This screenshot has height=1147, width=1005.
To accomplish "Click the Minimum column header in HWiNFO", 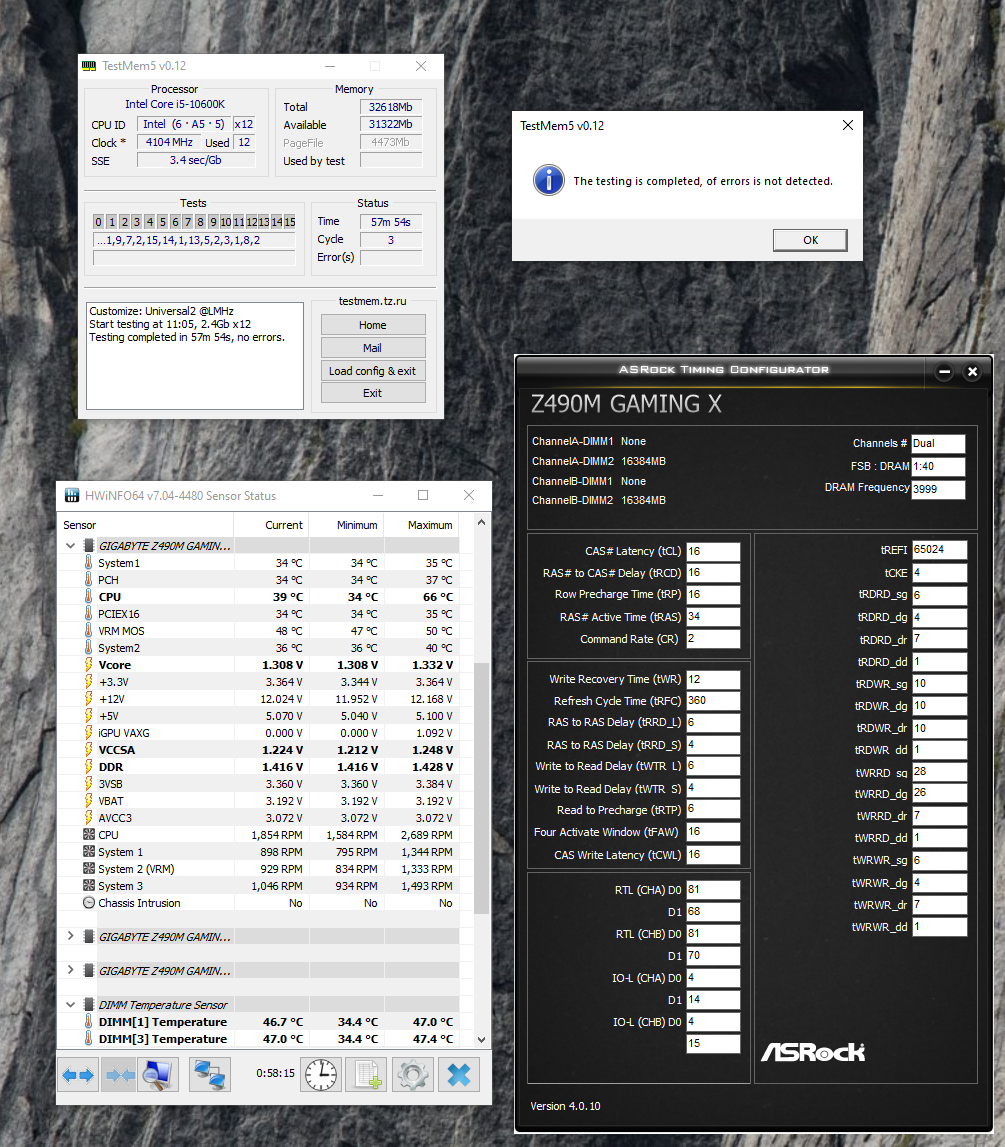I will coord(347,525).
